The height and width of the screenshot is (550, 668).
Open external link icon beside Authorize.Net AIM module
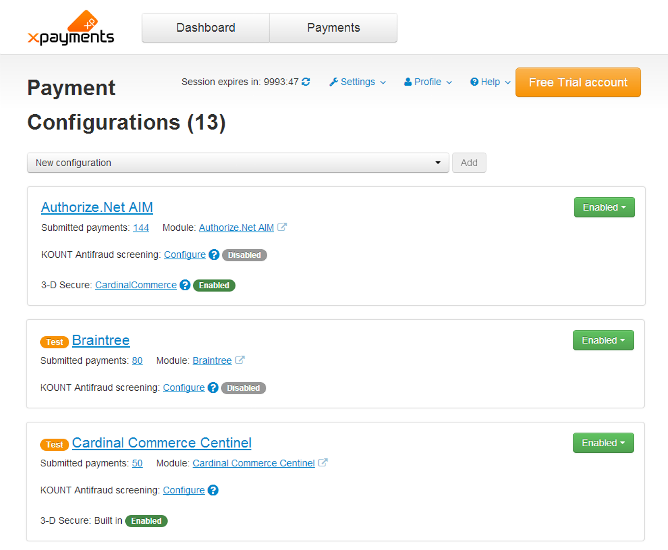click(282, 227)
